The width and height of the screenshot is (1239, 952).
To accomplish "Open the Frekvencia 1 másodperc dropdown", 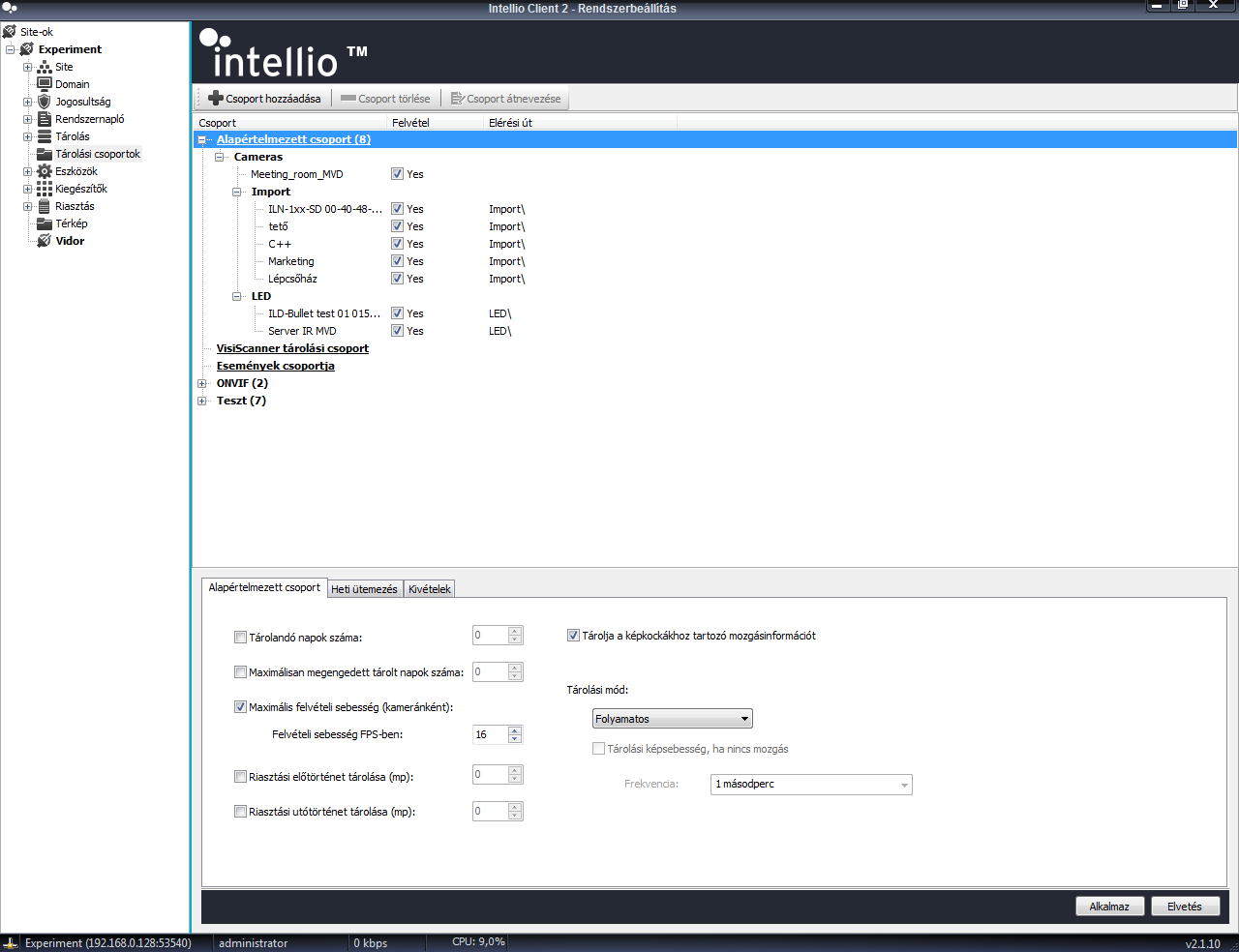I will coord(811,785).
